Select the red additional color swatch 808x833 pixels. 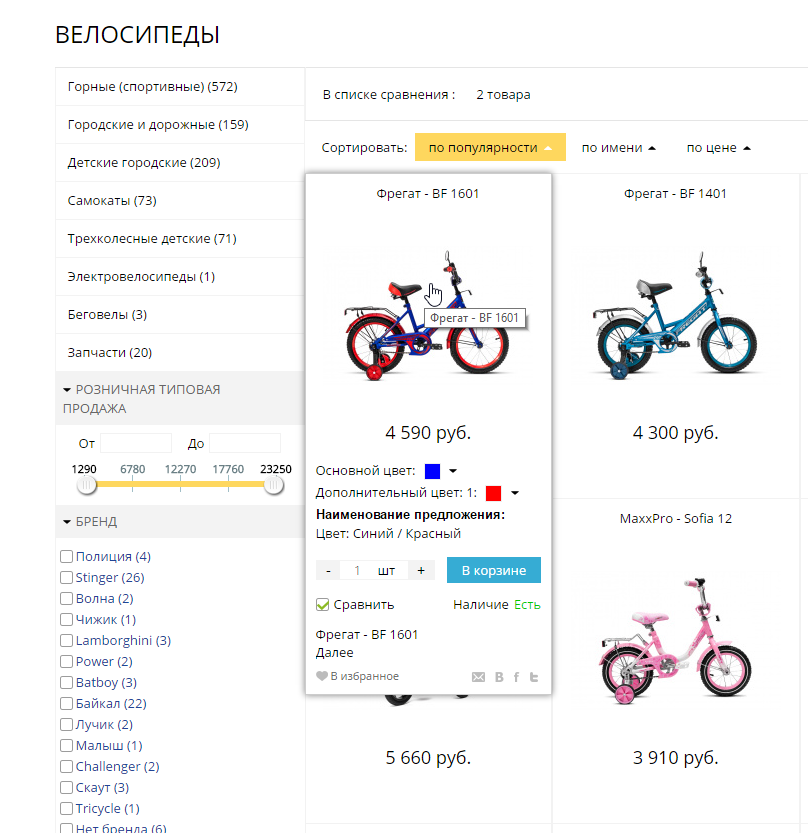(x=494, y=493)
